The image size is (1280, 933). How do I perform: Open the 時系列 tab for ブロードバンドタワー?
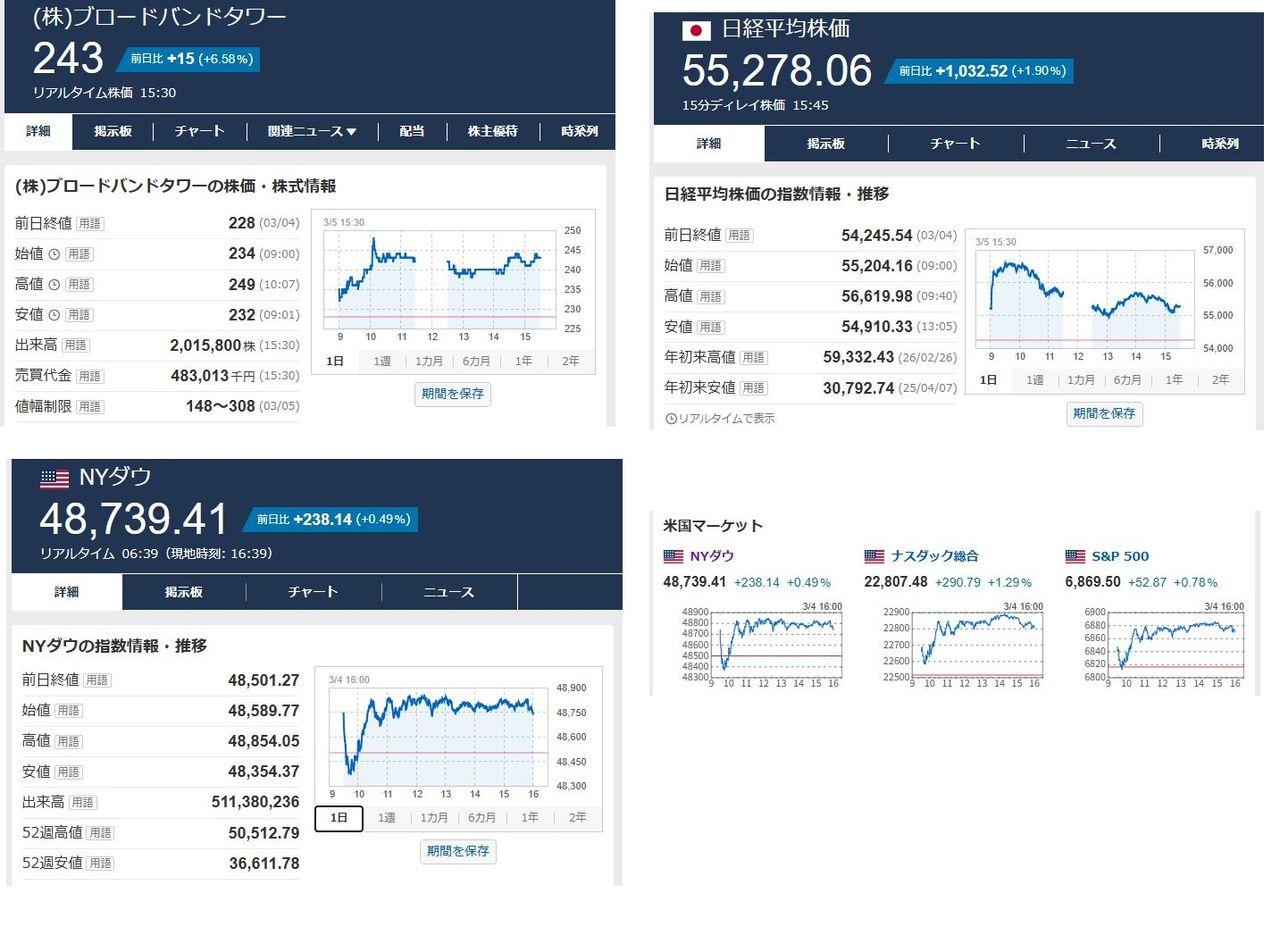coord(579,131)
